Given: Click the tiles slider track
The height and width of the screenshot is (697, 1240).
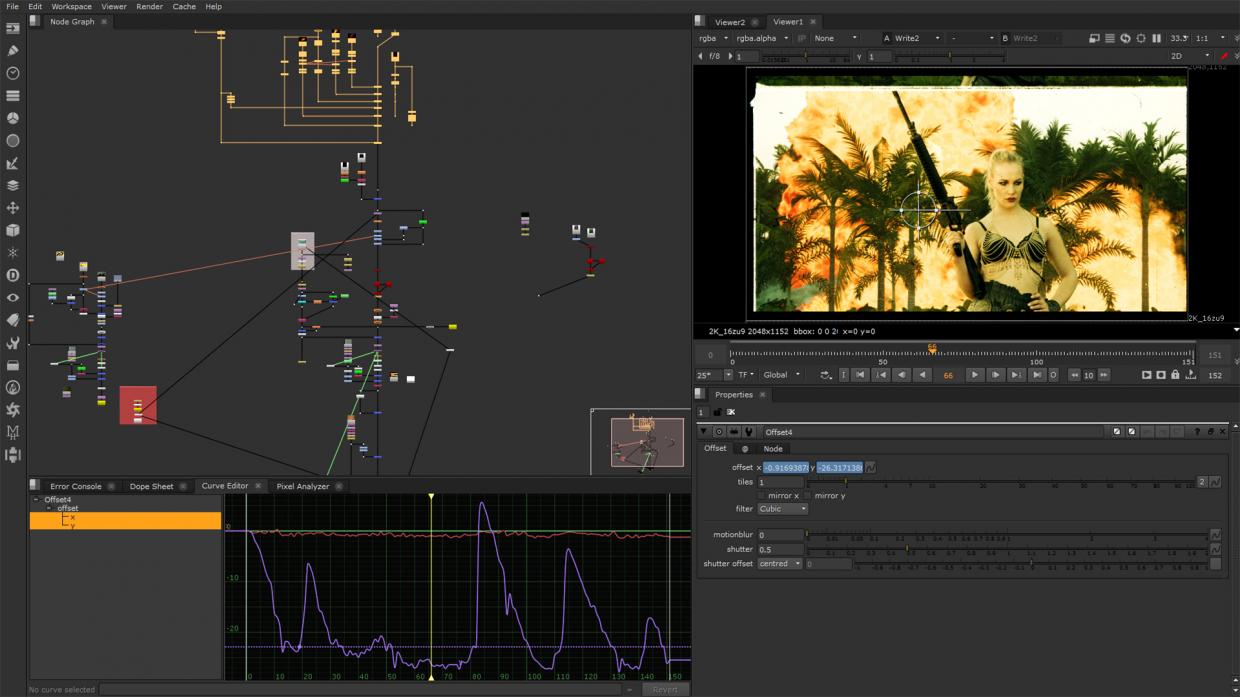Looking at the screenshot, I should 1000,482.
